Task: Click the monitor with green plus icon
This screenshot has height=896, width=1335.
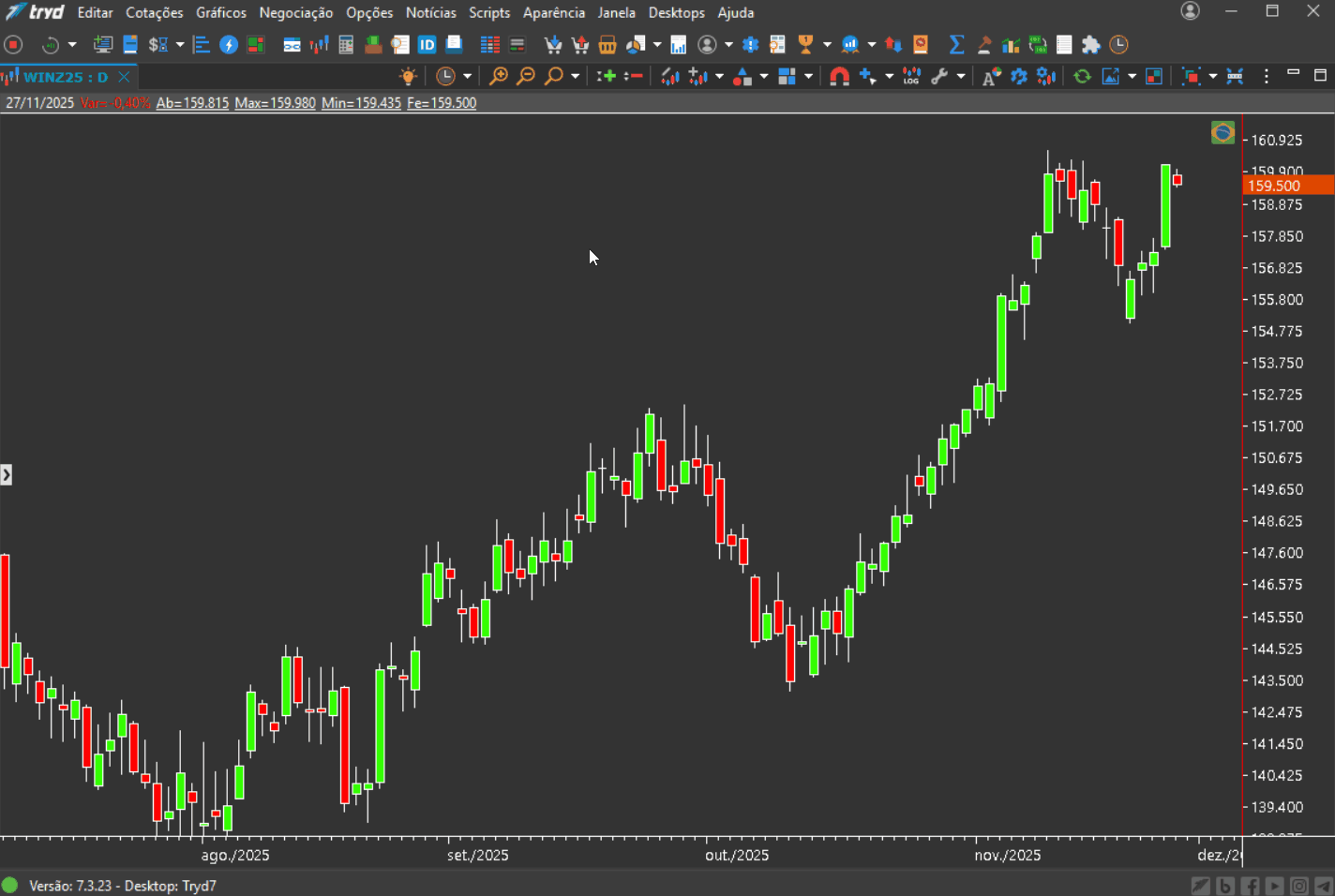Action: tap(103, 44)
